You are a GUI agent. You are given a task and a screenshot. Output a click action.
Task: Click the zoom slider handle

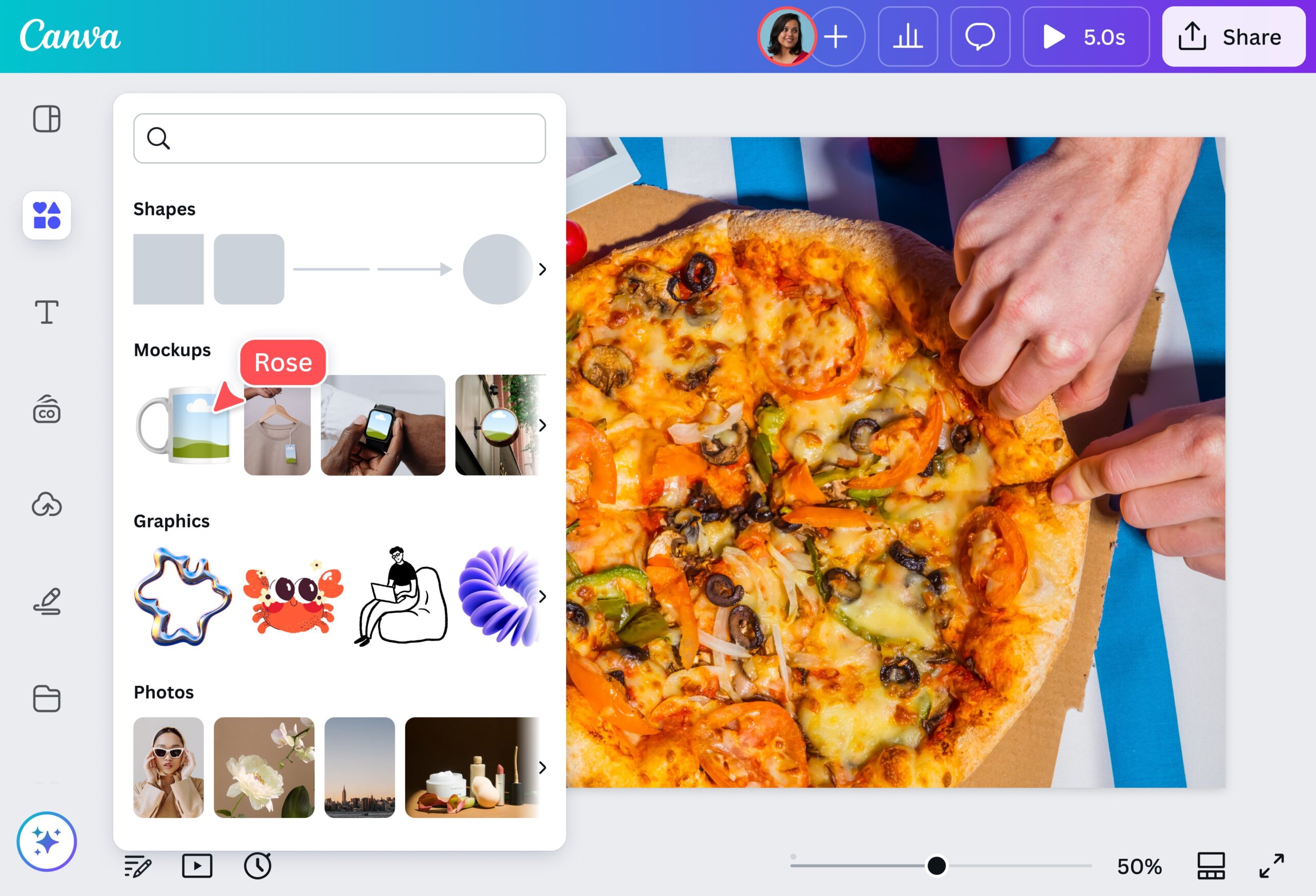click(x=936, y=866)
